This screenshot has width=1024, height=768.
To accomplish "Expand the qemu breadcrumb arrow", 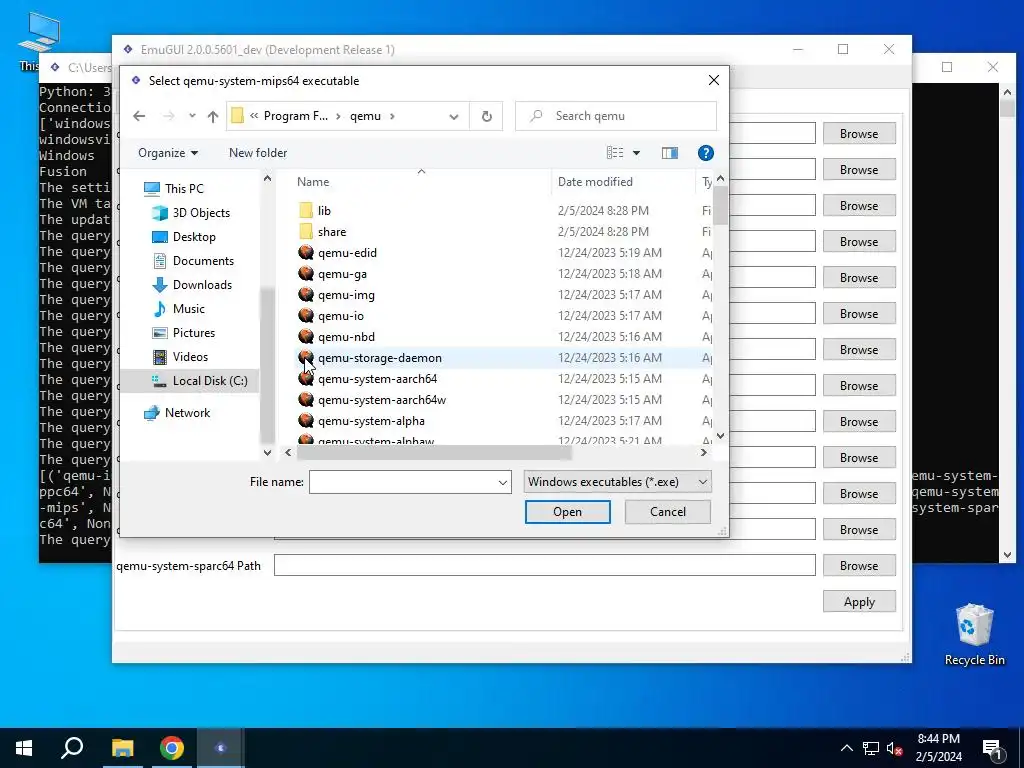I will (392, 116).
